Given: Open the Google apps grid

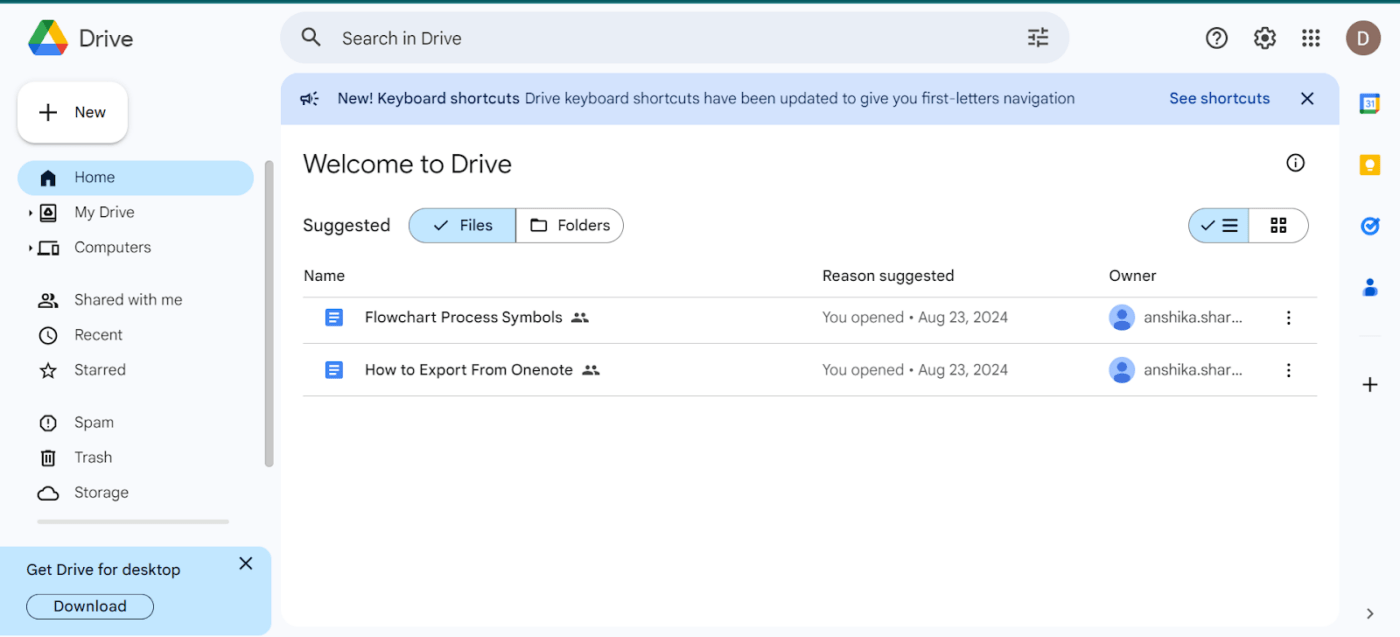Looking at the screenshot, I should 1311,38.
